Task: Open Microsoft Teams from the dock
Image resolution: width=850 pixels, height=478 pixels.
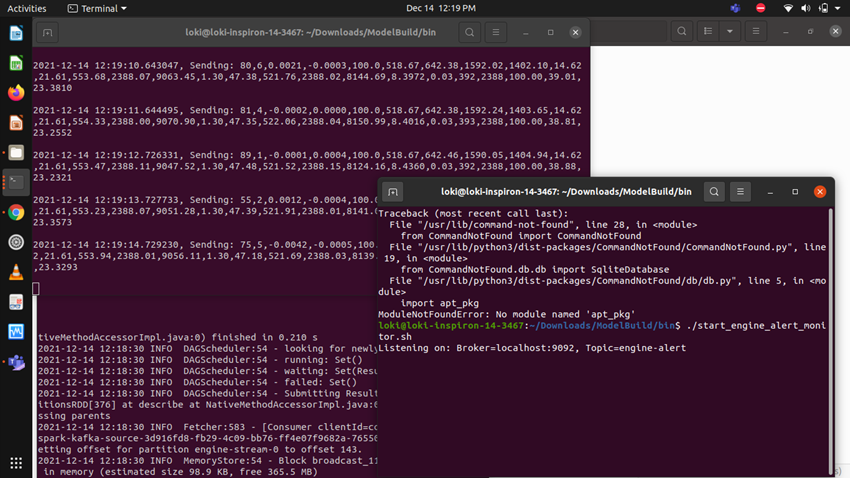Action: point(16,362)
